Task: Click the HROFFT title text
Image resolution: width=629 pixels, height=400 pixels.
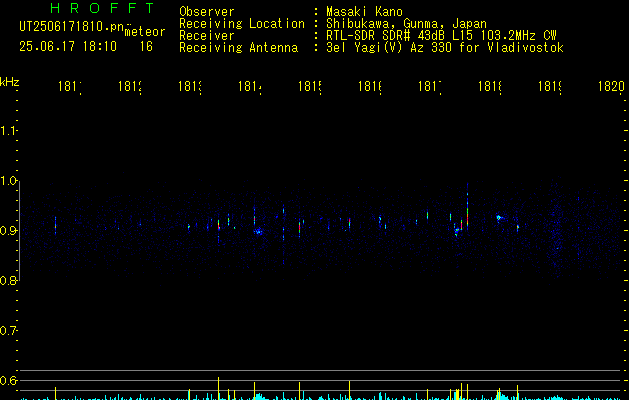Action: point(102,8)
